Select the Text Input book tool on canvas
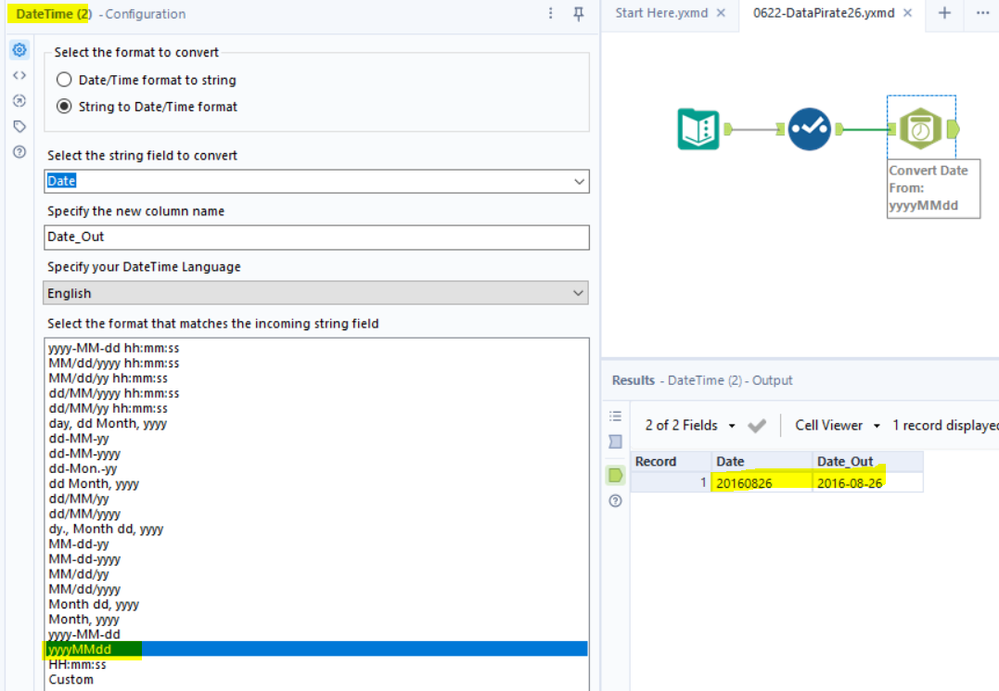The height and width of the screenshot is (691, 999). click(698, 129)
